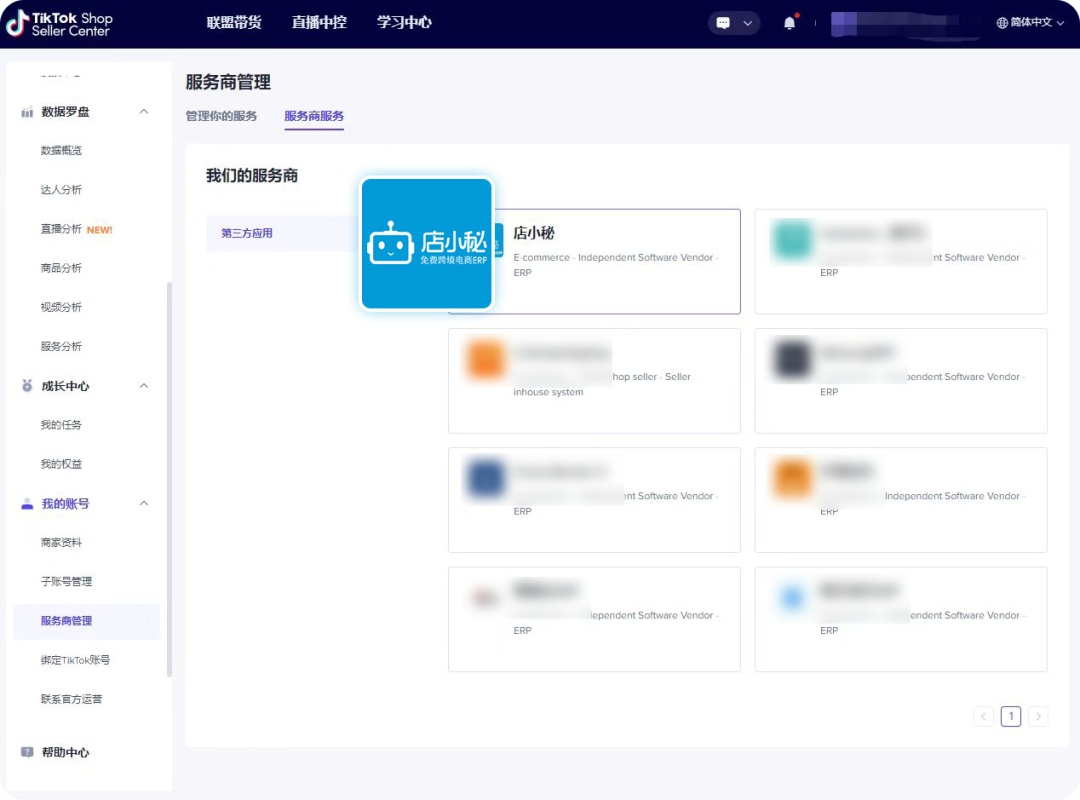Open 帮助中心 via its question icon

pyautogui.click(x=26, y=753)
